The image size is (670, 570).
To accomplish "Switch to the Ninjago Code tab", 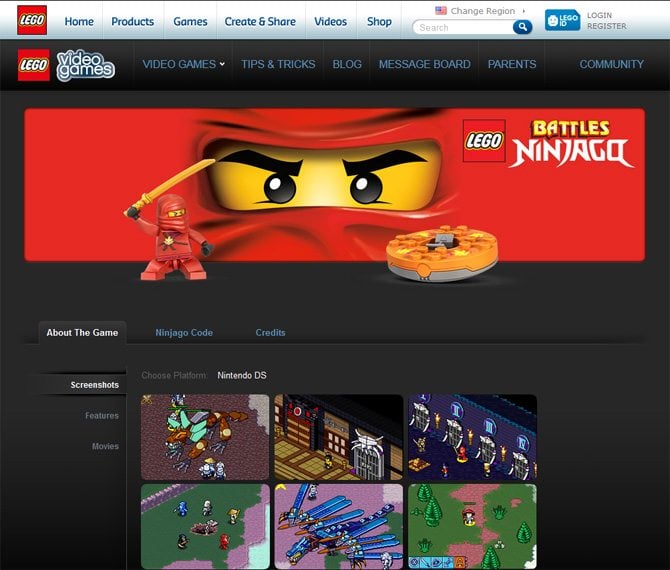I will point(184,332).
